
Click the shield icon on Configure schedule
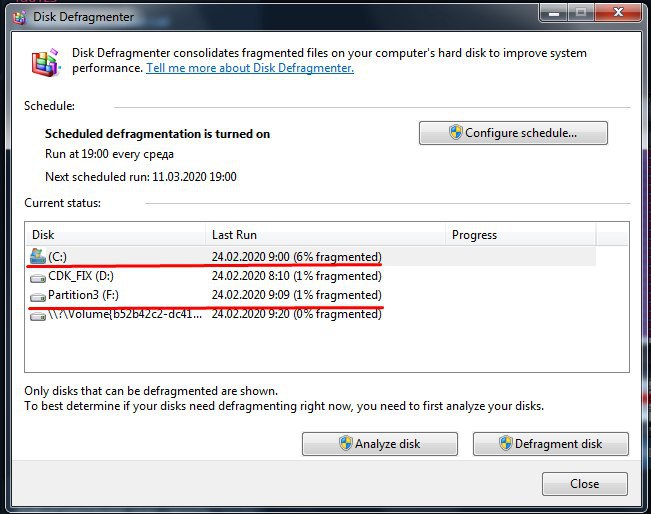(455, 133)
